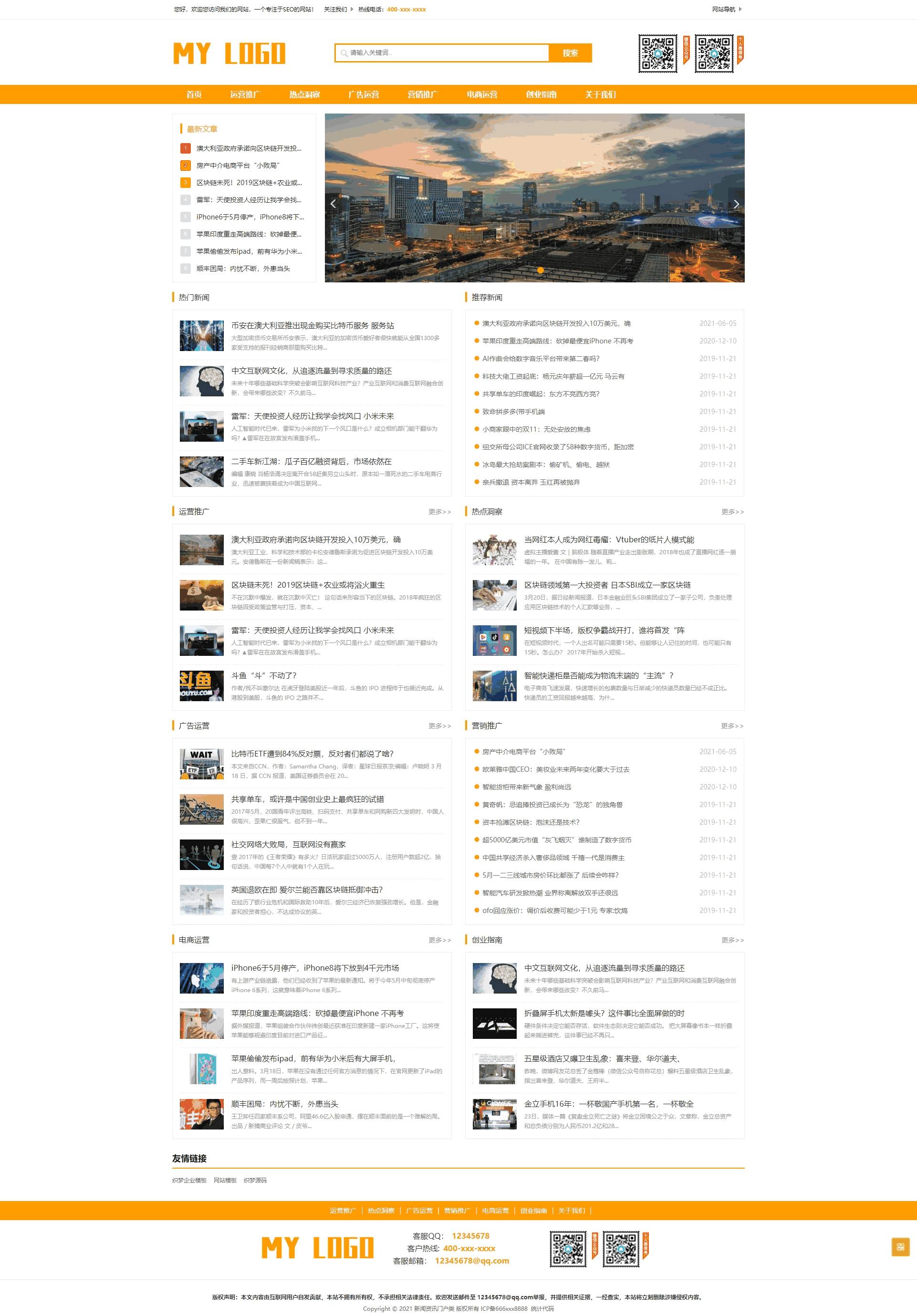
Task: Expand the 关注我们 dropdown arrow
Action: coord(352,9)
